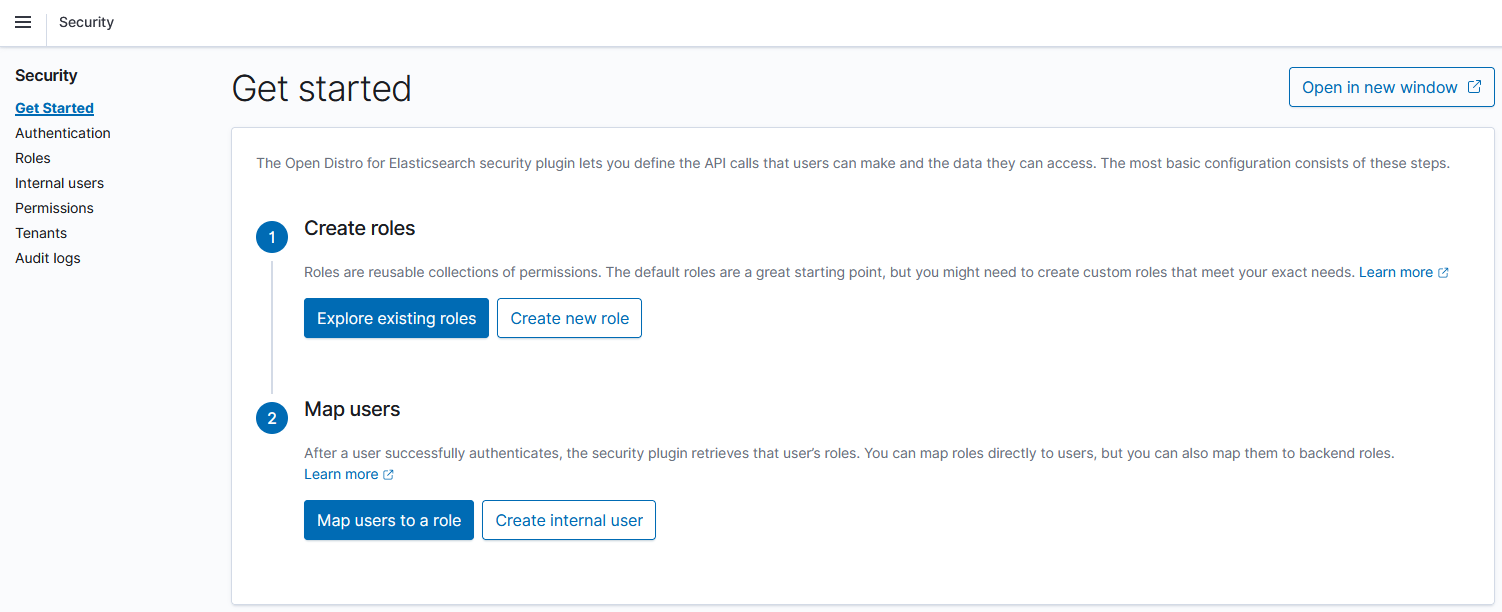The height and width of the screenshot is (612, 1502).
Task: Click Create internal user button
Action: coord(569,520)
